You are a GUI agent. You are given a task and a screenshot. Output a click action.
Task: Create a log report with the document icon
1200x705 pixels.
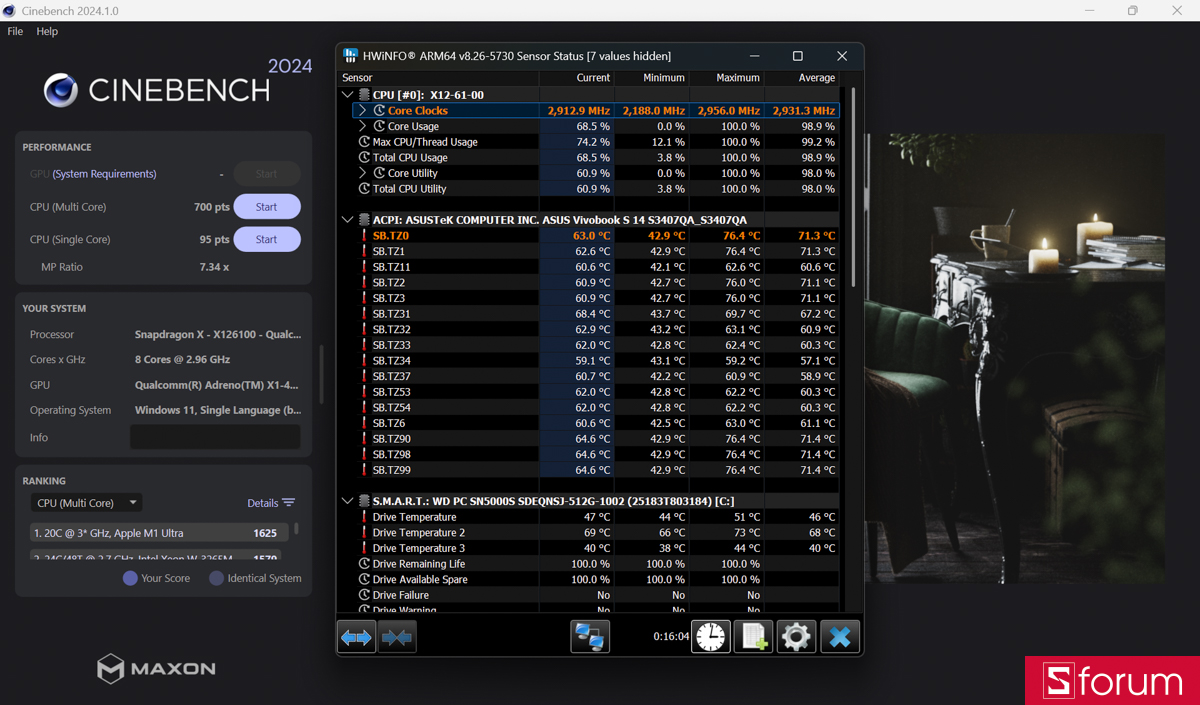[753, 636]
